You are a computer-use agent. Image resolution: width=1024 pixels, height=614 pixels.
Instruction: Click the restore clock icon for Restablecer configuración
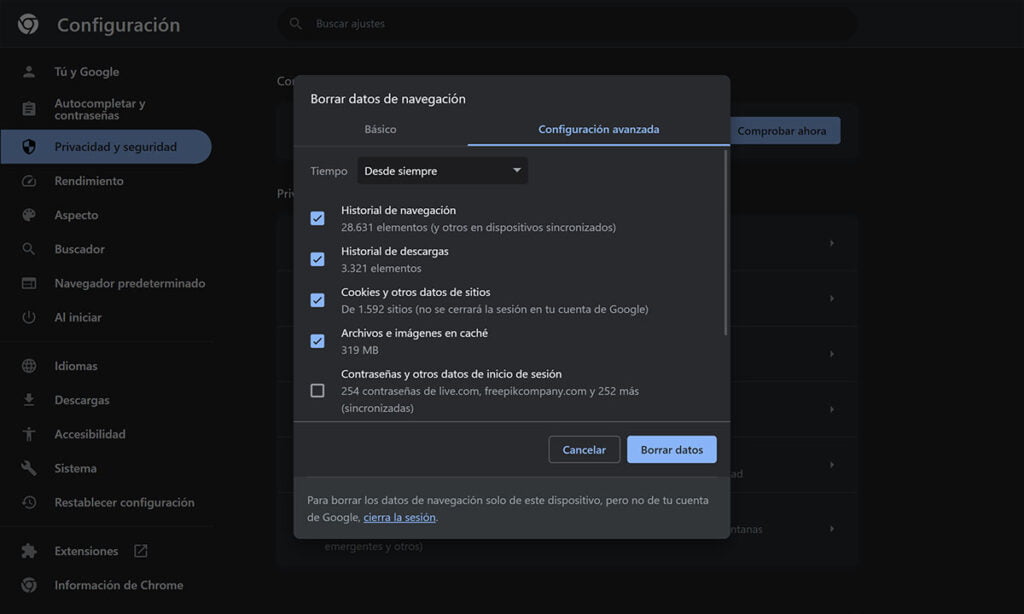coord(29,502)
